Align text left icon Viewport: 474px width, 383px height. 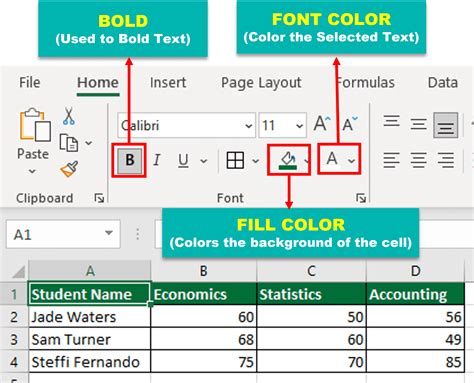click(391, 160)
